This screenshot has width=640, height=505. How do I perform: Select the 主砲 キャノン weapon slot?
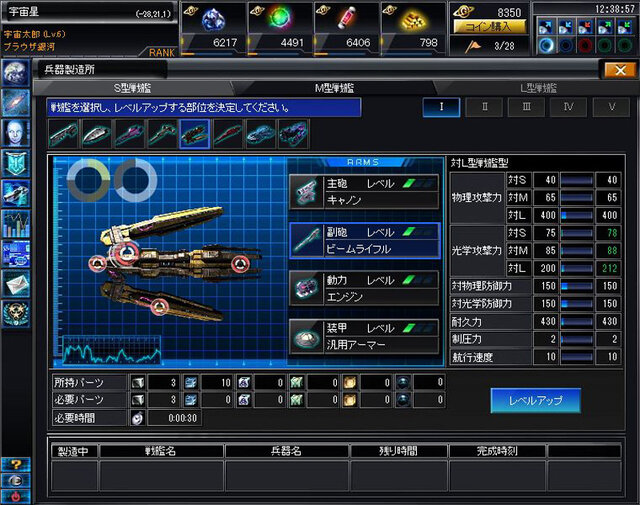tap(364, 192)
